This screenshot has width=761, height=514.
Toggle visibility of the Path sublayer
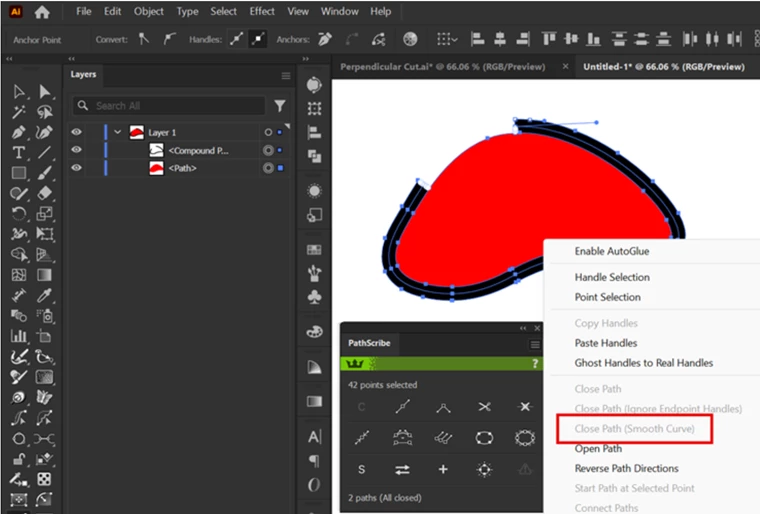pyautogui.click(x=76, y=168)
